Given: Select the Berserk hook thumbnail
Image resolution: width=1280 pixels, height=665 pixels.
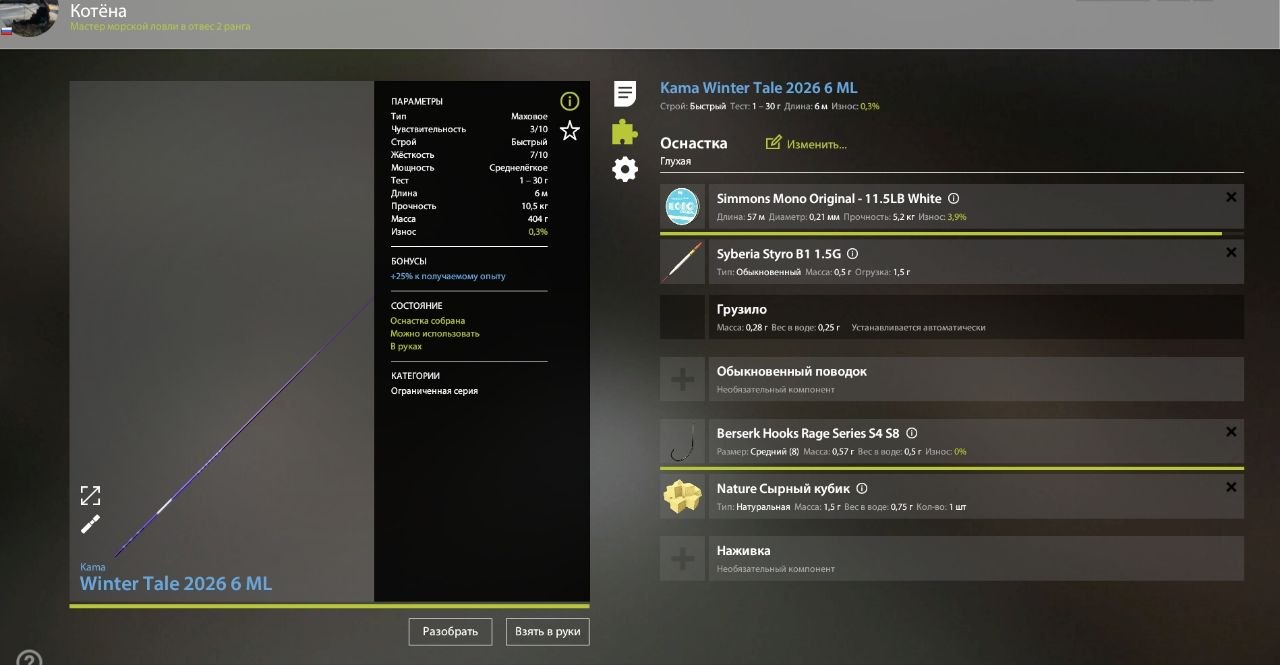Looking at the screenshot, I should [x=682, y=442].
